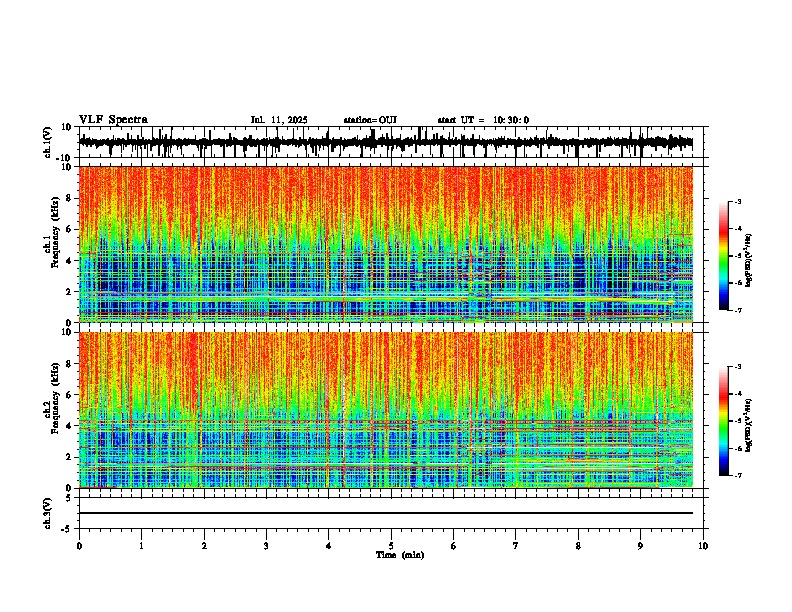Click the ch.1 waveform trace panel
Viewport: 792px width, 612px height.
tap(391, 142)
